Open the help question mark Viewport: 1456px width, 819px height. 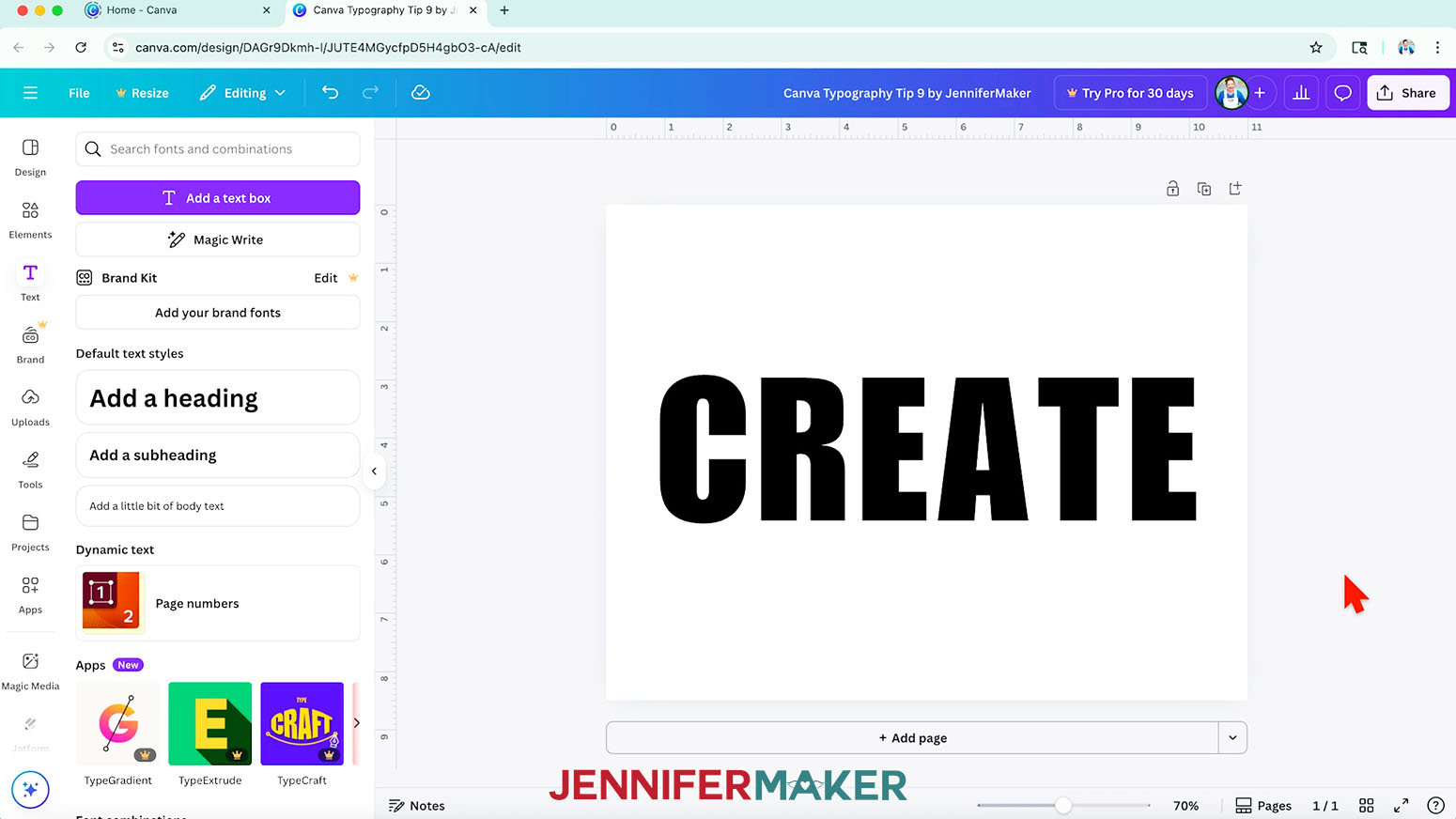[1435, 806]
